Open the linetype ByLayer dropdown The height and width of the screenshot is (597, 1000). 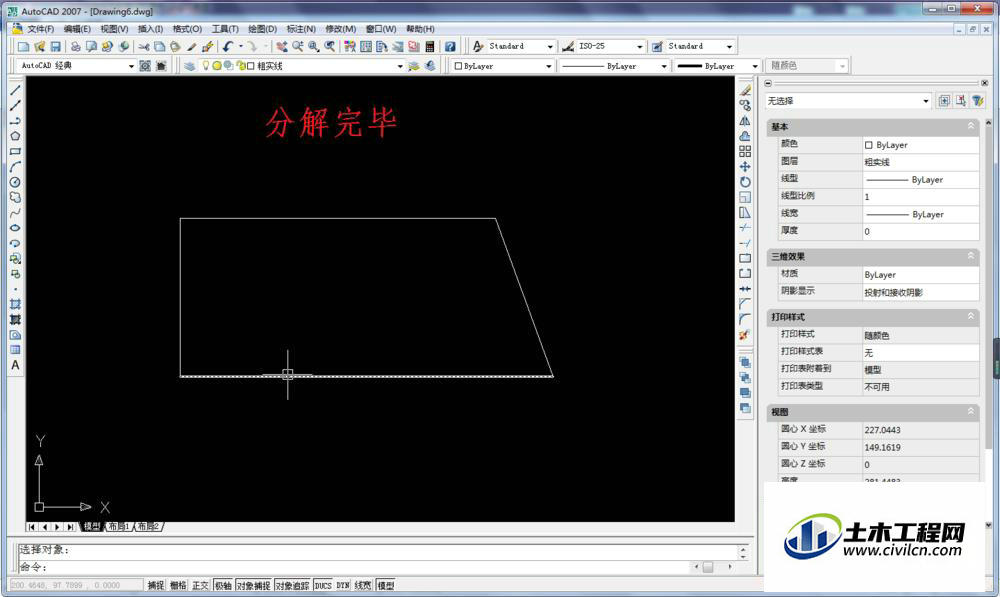tap(663, 66)
